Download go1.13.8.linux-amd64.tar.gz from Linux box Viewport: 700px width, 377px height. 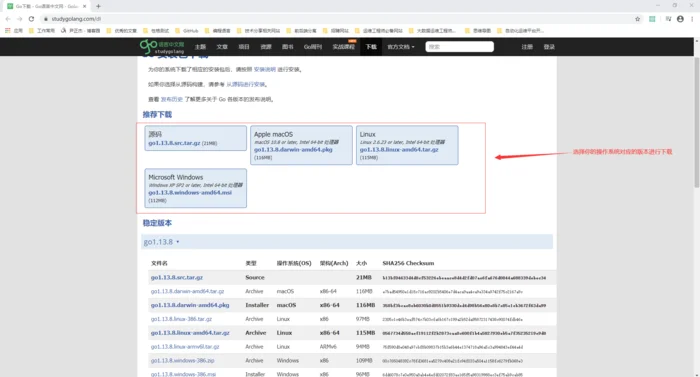coord(399,150)
